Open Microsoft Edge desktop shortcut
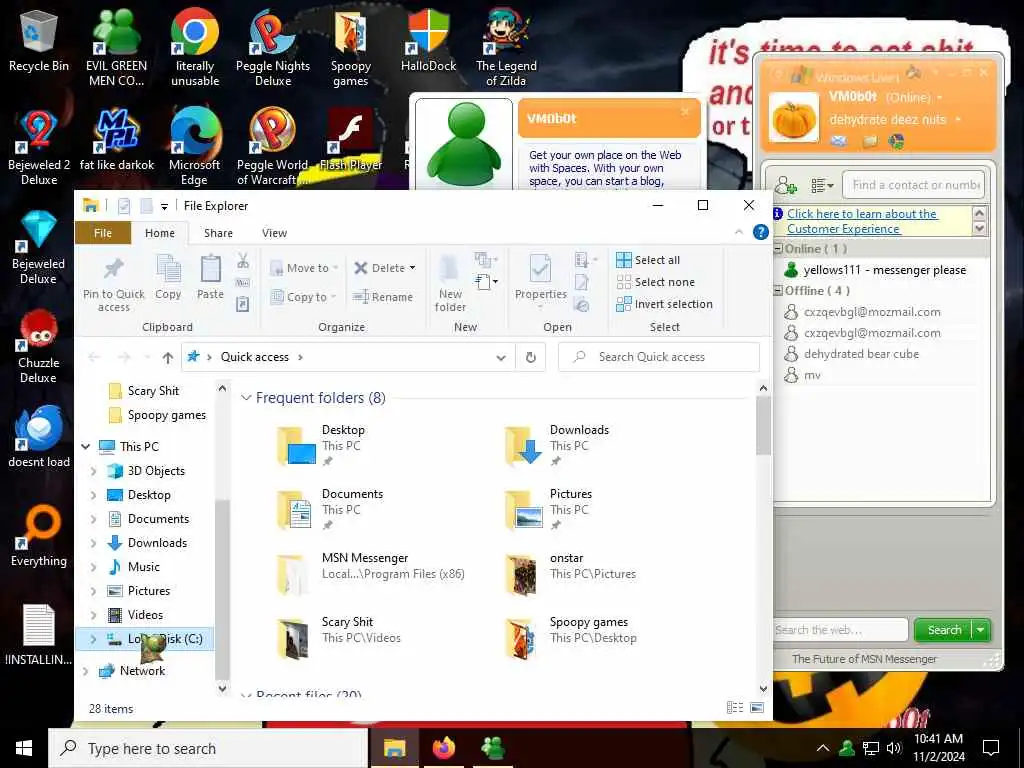The image size is (1024, 768). click(x=195, y=148)
